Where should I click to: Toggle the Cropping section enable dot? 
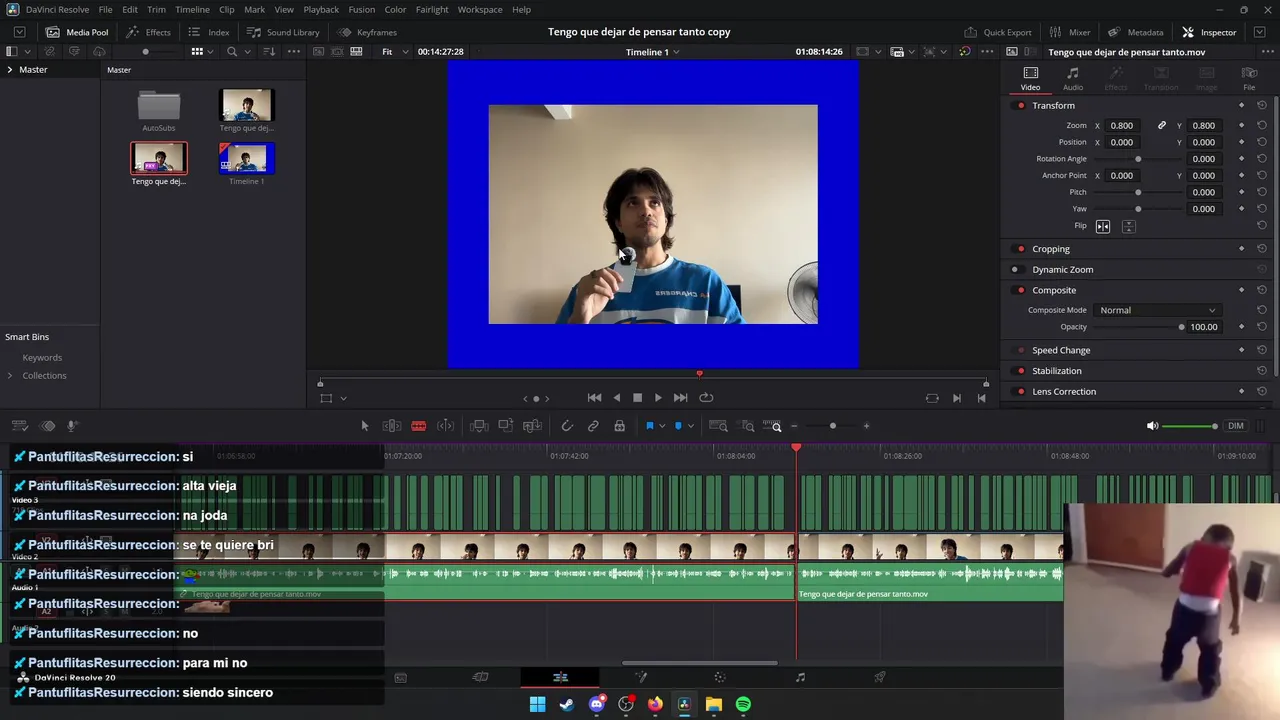pos(1020,249)
